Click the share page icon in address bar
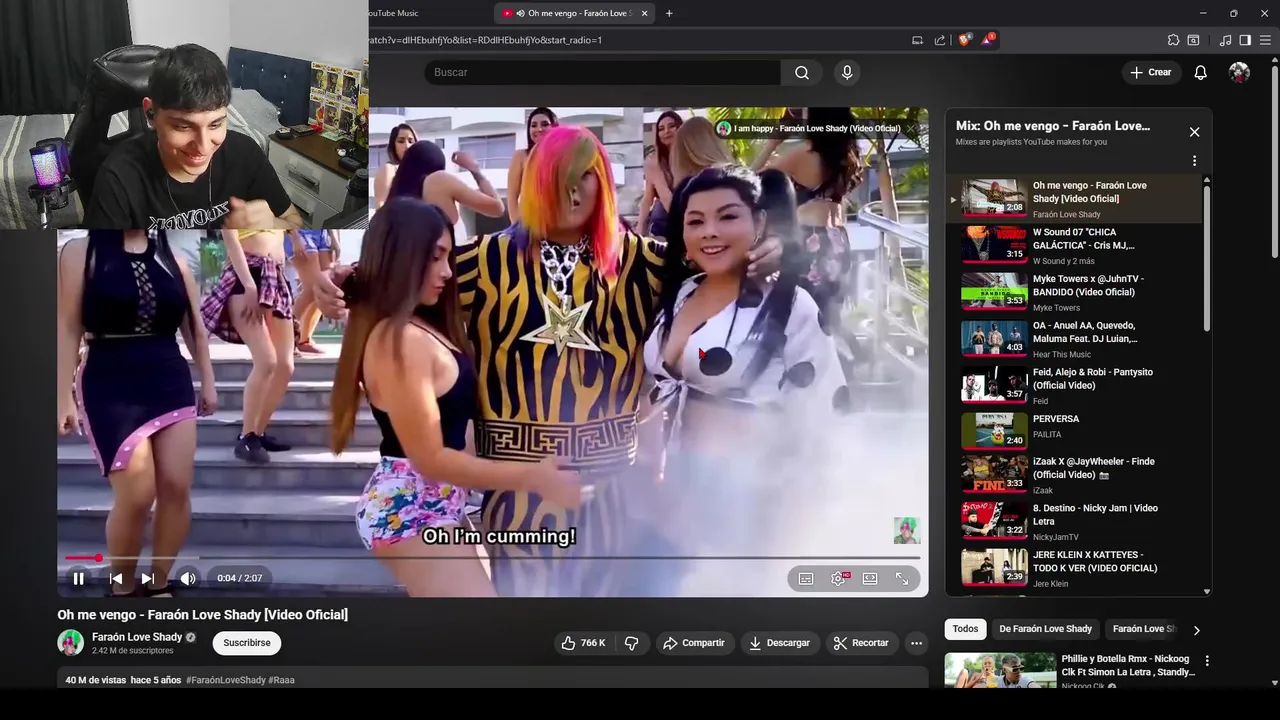Viewport: 1280px width, 720px height. 940,40
